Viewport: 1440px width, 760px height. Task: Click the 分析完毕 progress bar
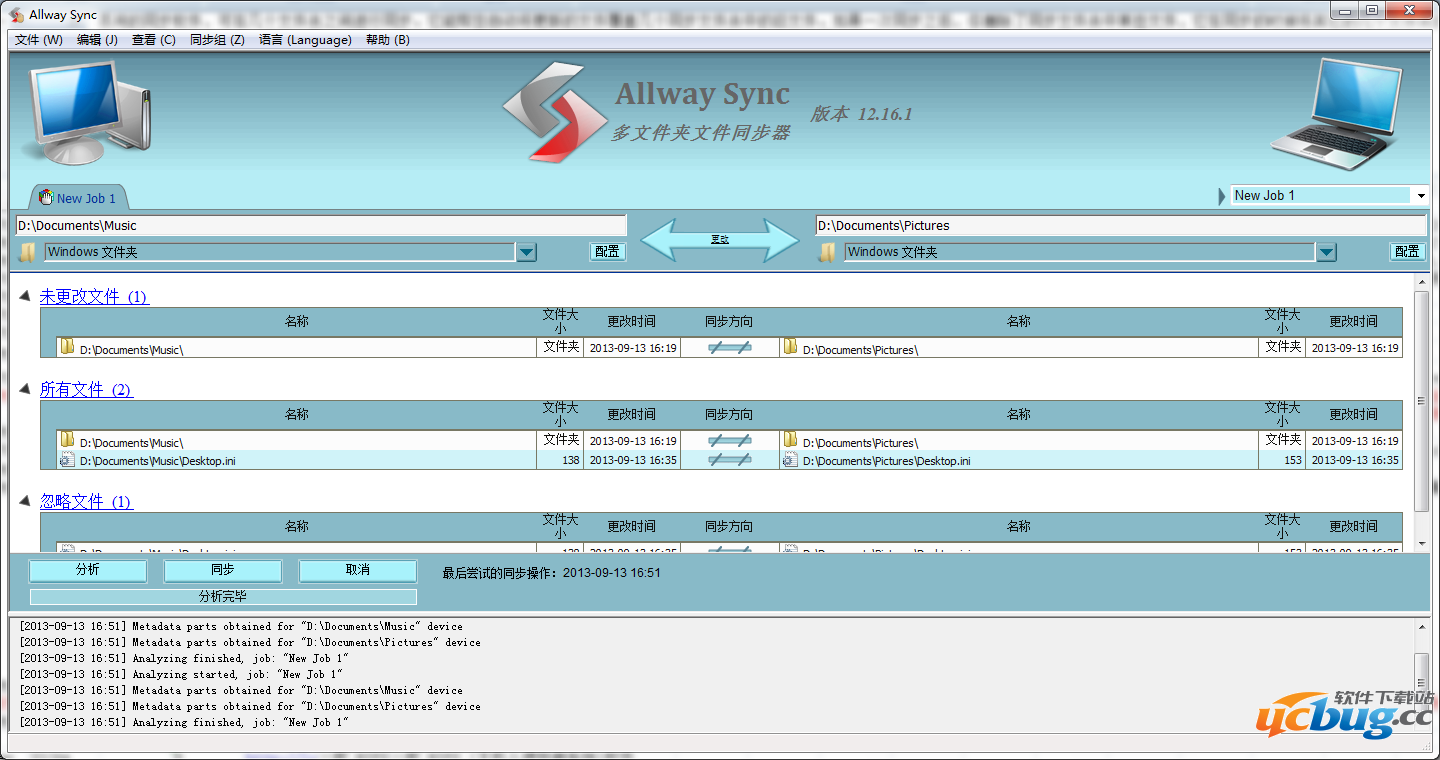click(223, 596)
